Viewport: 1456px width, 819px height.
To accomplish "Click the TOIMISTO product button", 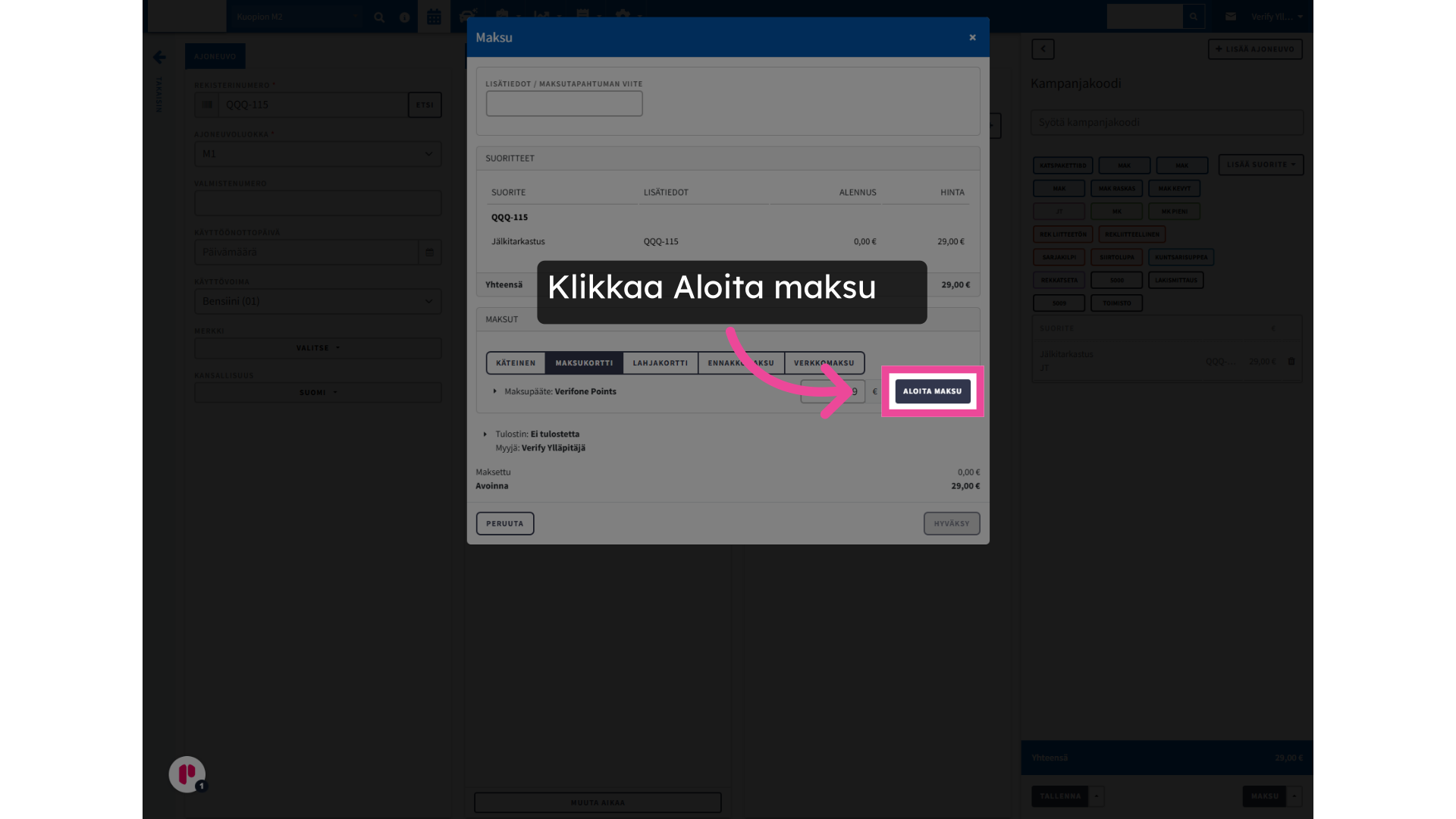I will point(1116,303).
